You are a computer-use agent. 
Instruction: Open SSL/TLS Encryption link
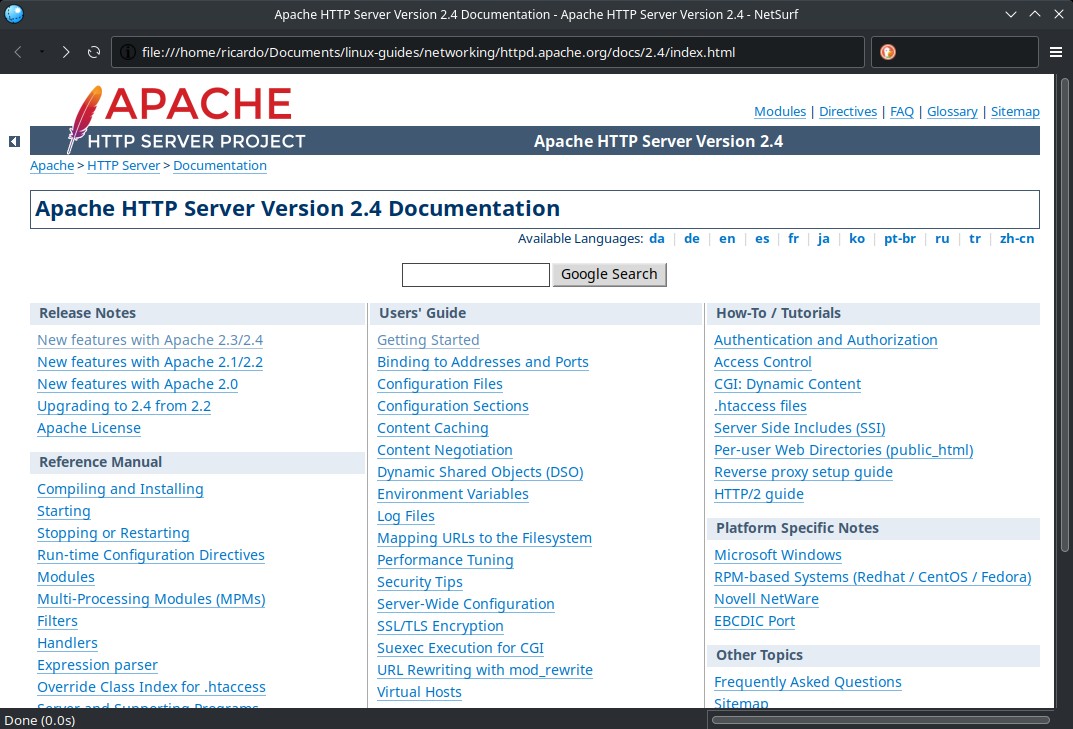click(x=440, y=626)
